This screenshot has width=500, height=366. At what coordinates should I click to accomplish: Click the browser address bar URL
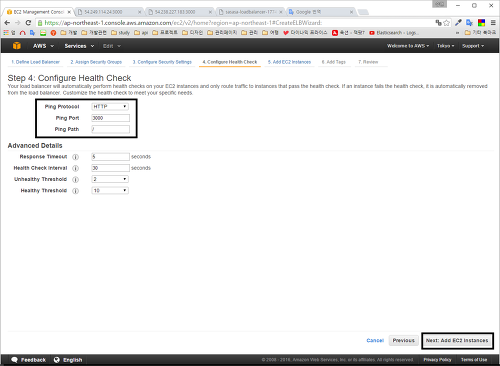[183, 23]
